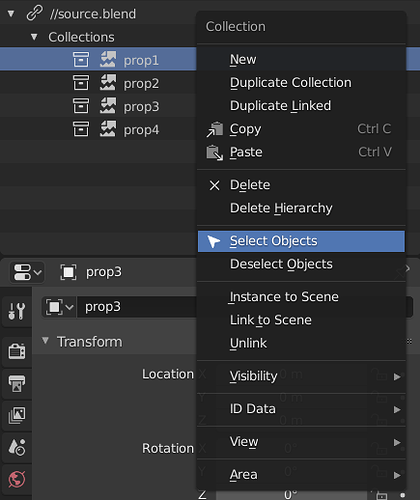Click the linked library icon beside //source.blend
Image resolution: width=420 pixels, height=500 pixels.
tap(34, 13)
